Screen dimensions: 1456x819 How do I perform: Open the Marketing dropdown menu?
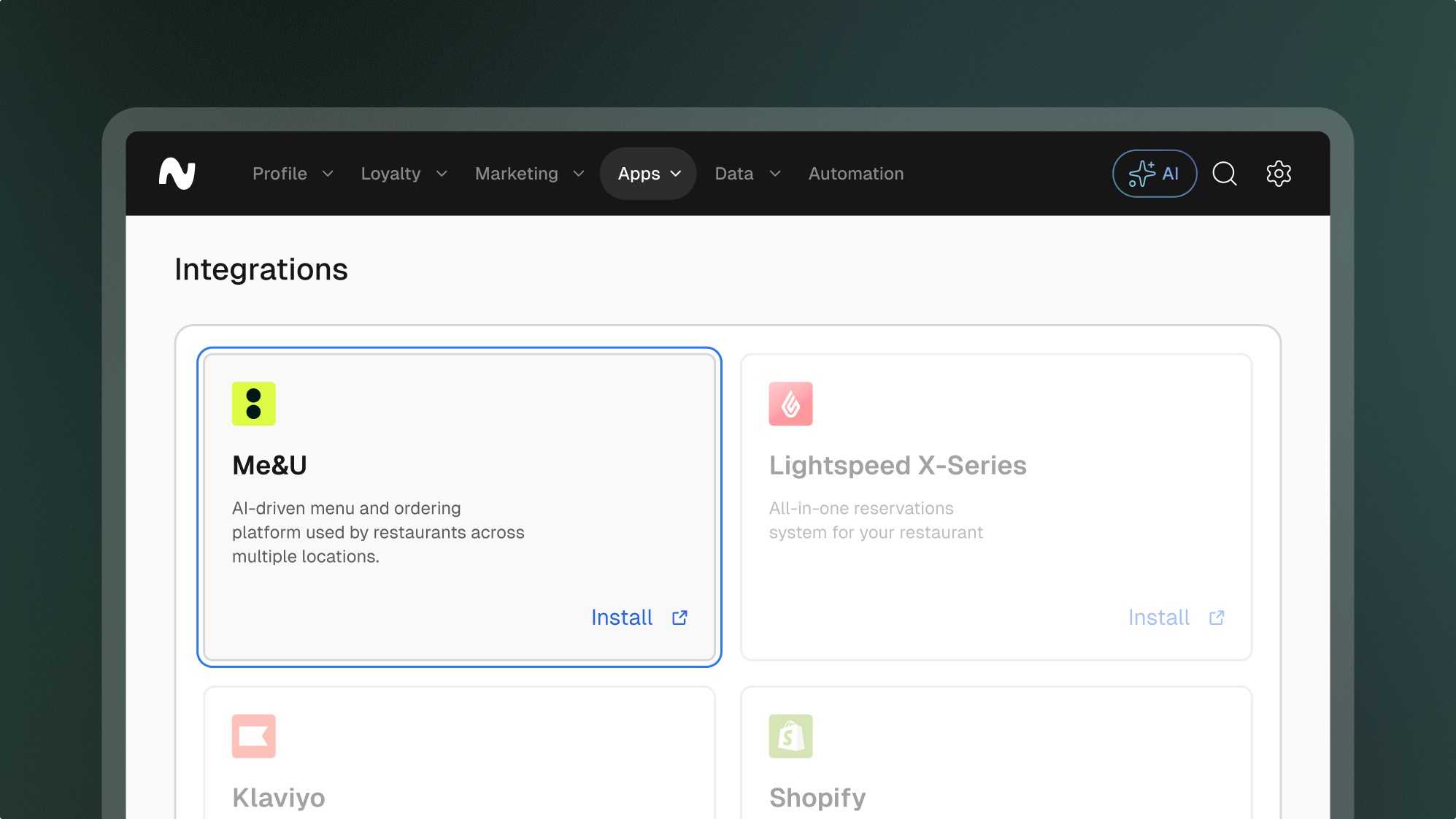pos(529,174)
